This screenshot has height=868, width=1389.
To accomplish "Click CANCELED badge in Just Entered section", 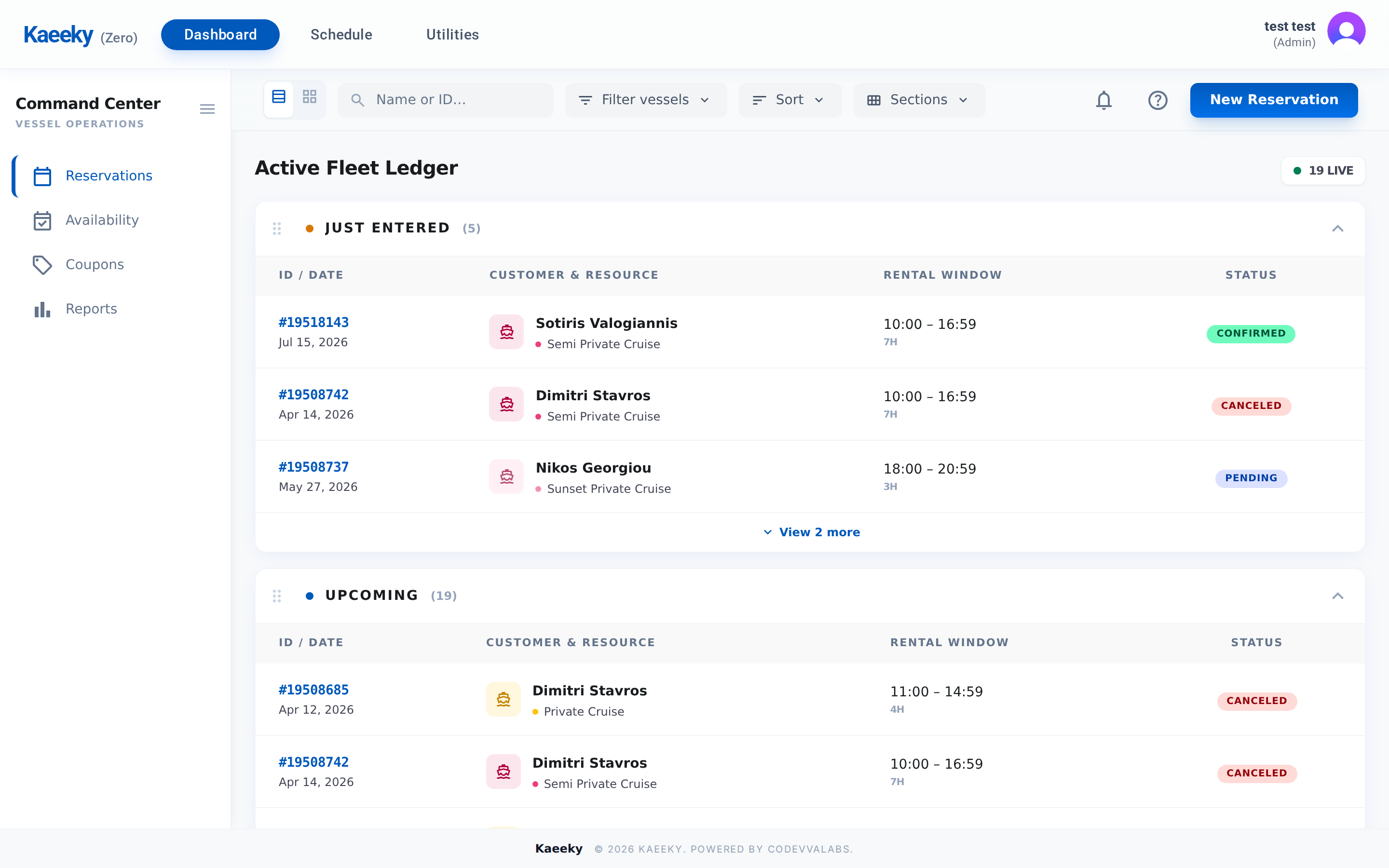I will click(1251, 406).
